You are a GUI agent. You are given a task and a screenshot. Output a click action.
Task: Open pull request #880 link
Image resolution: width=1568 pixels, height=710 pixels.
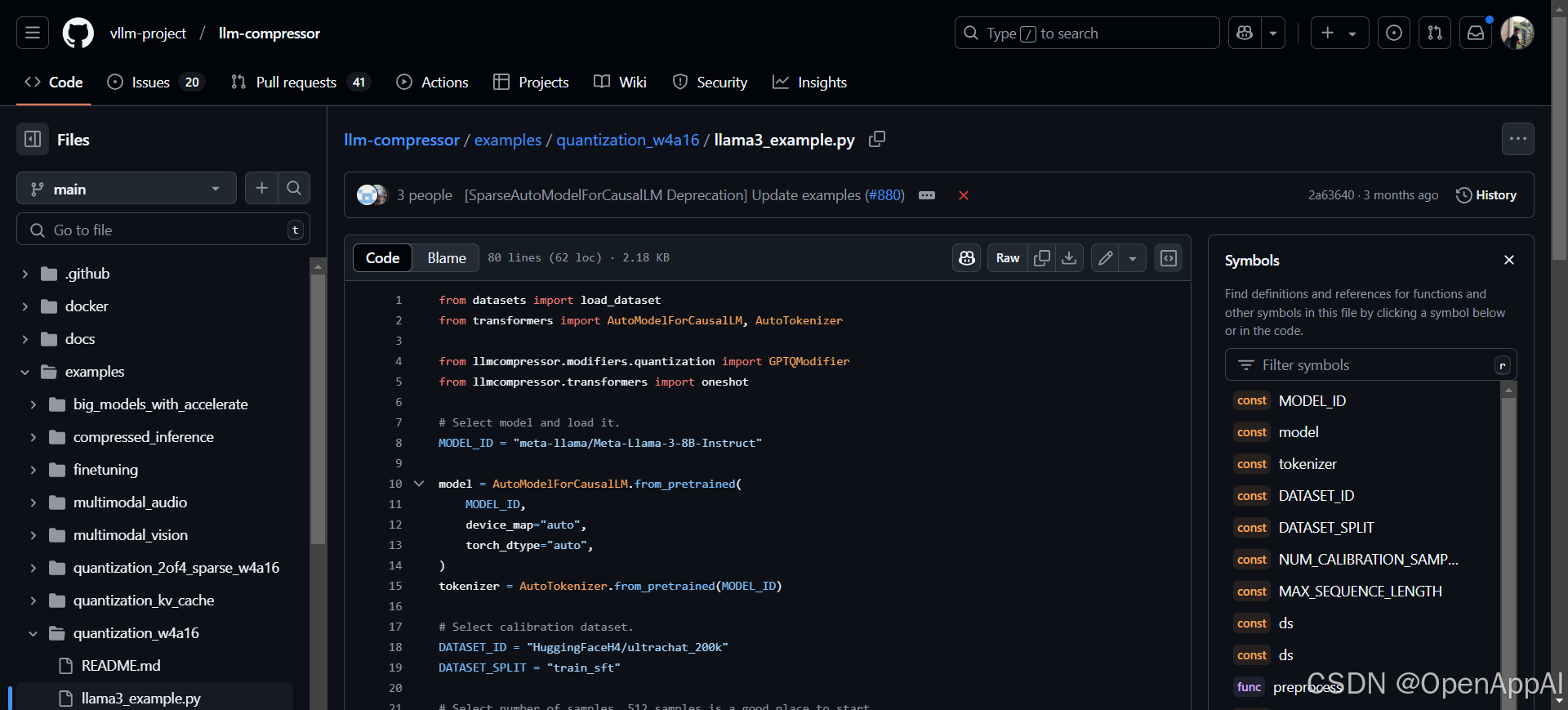coord(884,195)
